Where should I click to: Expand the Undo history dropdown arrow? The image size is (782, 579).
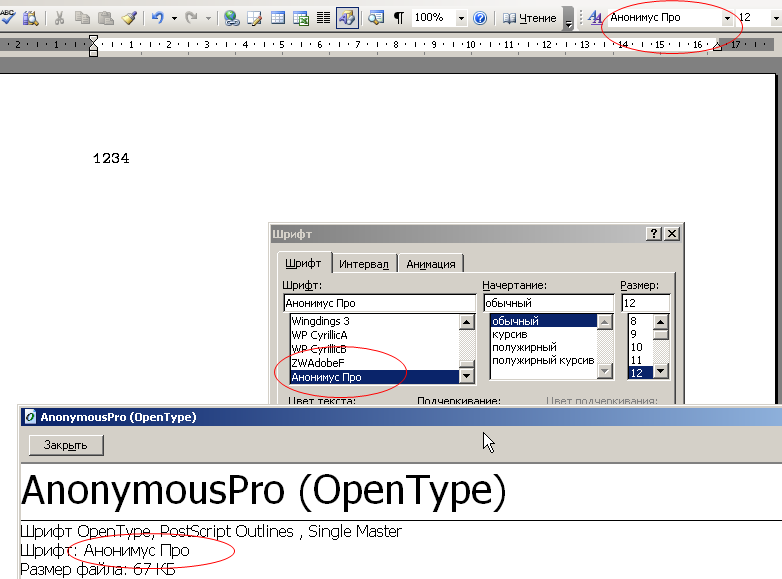174,18
